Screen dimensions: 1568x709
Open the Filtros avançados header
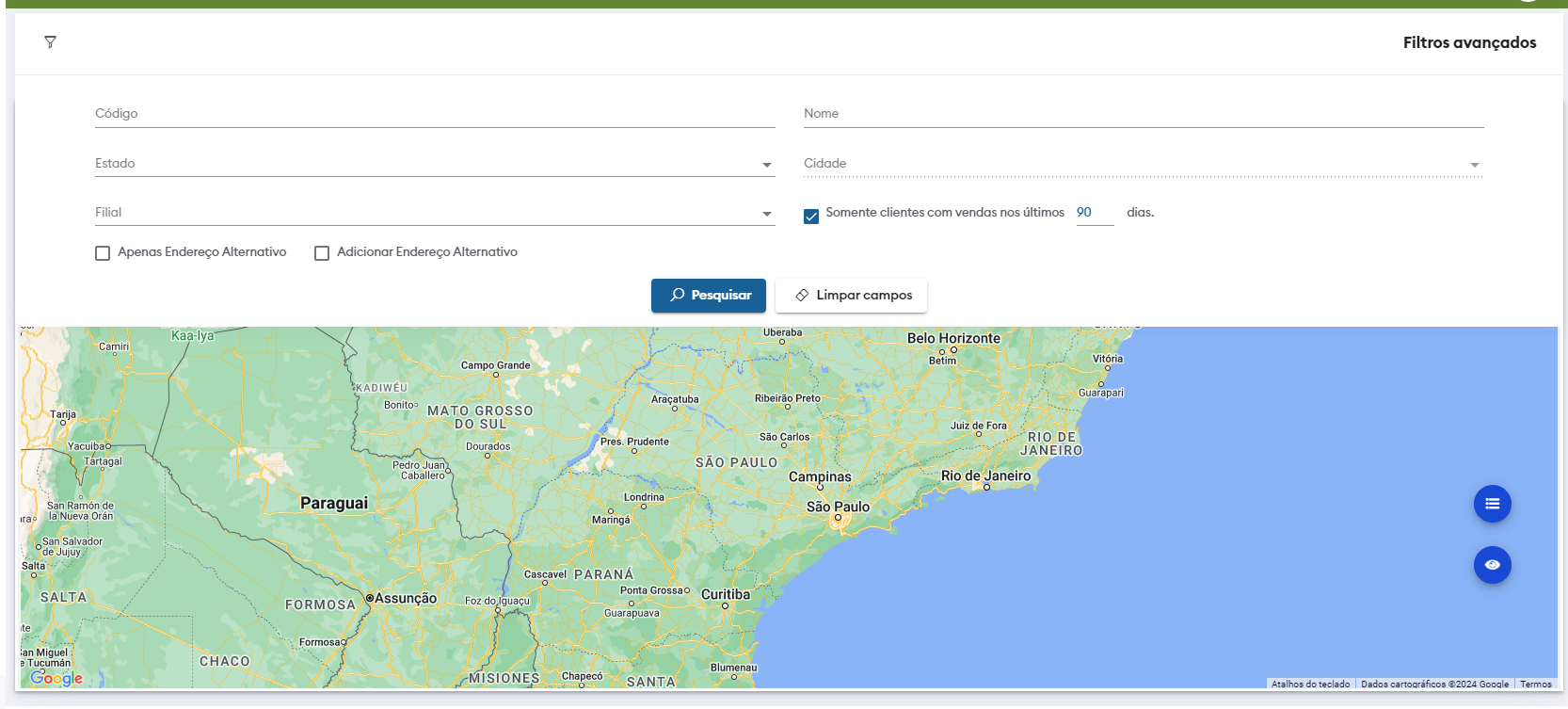tap(1468, 42)
